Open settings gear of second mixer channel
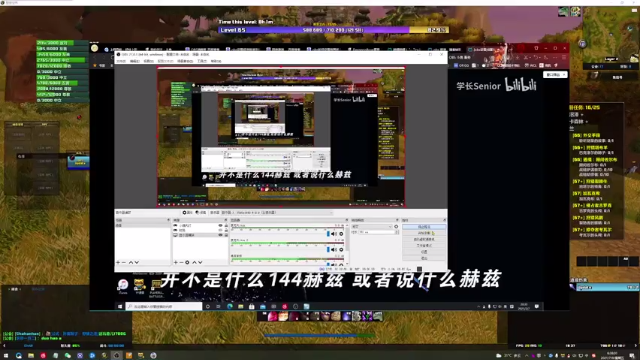This screenshot has height=360, width=640. pos(341,249)
